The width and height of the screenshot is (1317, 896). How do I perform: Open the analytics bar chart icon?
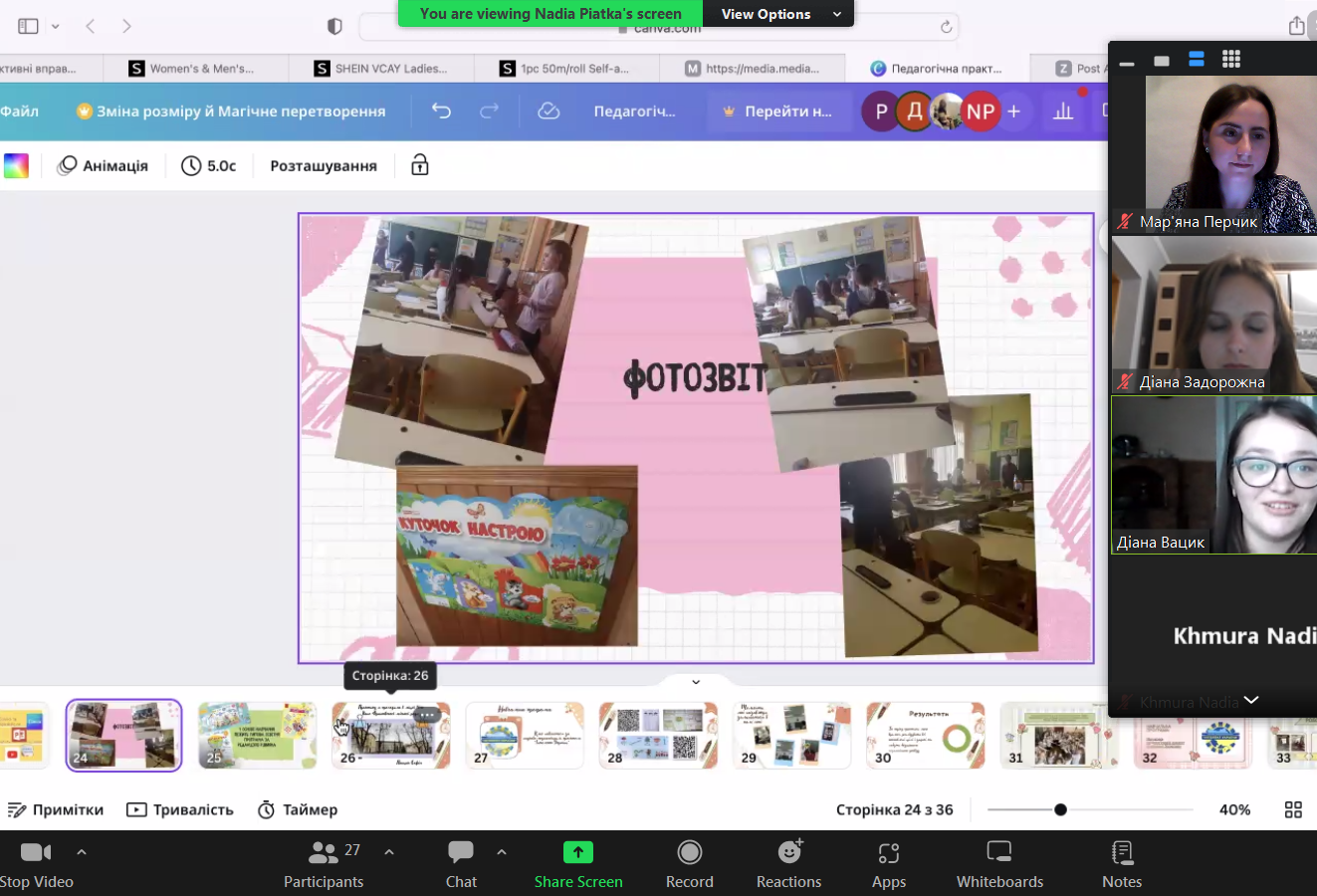(1063, 111)
